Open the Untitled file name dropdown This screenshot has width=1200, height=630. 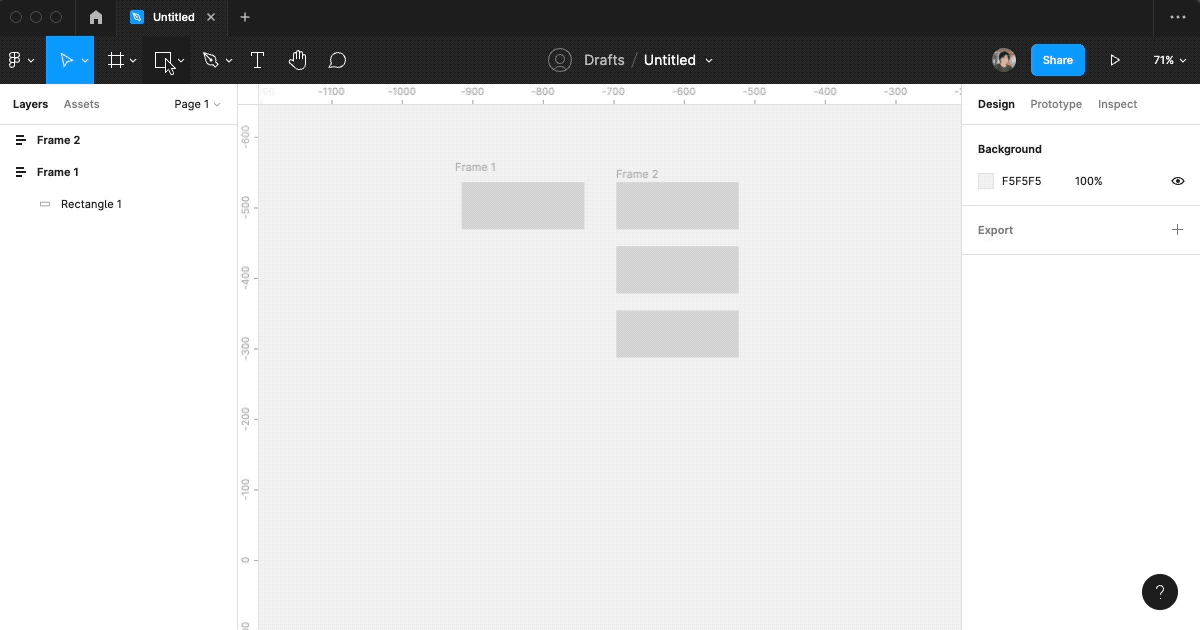pyautogui.click(x=678, y=60)
